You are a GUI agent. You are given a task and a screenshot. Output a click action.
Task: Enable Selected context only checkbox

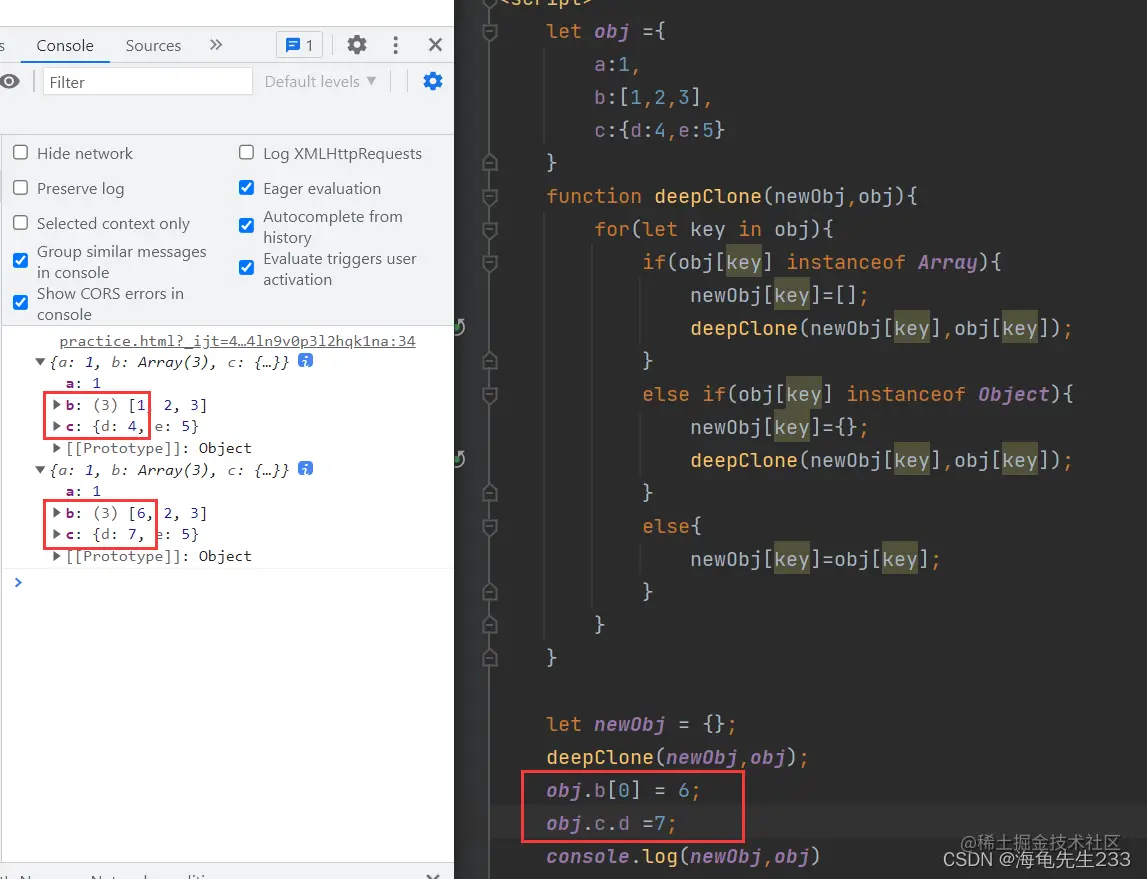[x=20, y=222]
